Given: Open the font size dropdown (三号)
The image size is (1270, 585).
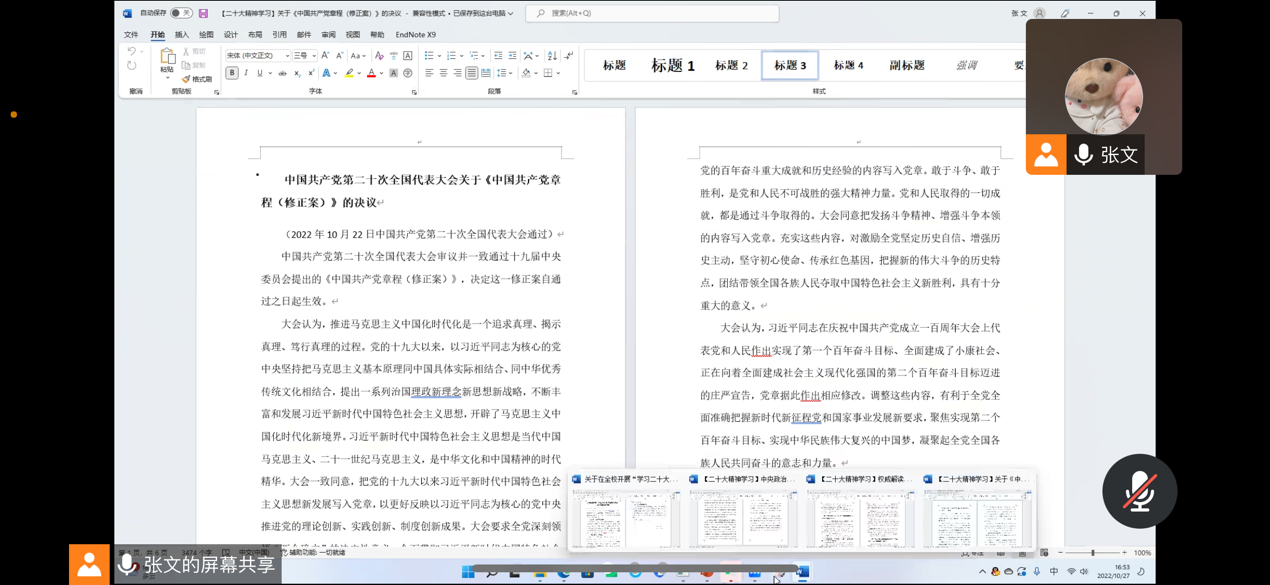Looking at the screenshot, I should pyautogui.click(x=313, y=56).
